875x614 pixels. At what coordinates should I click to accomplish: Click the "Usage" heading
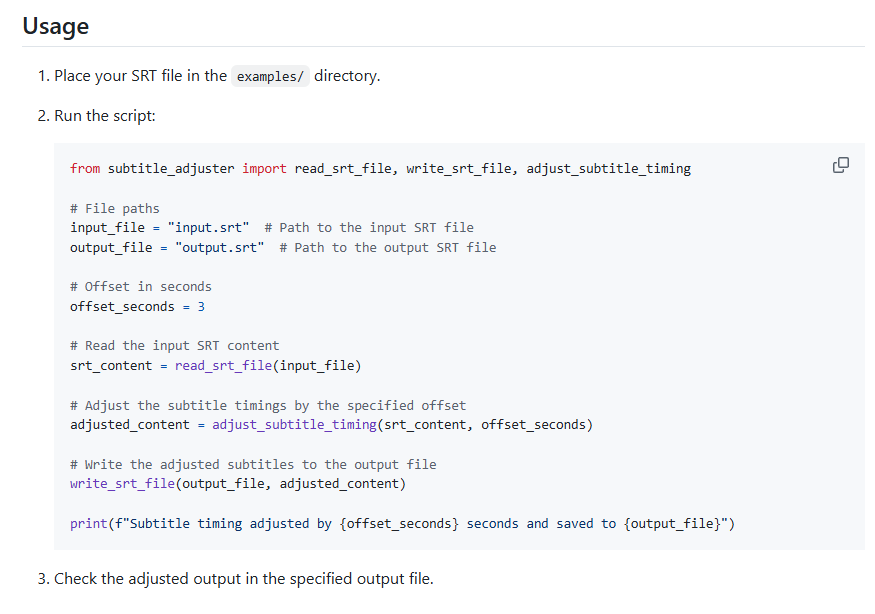pos(56,26)
